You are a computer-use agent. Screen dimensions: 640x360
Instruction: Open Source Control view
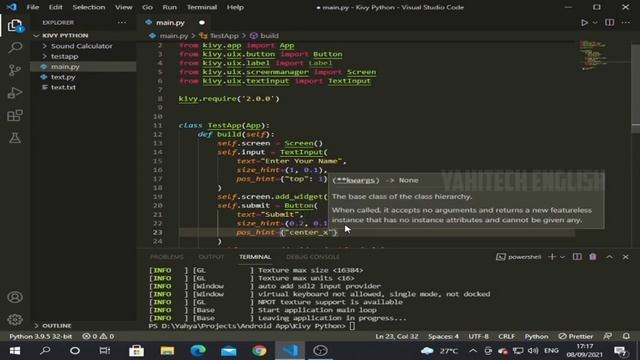pos(15,70)
